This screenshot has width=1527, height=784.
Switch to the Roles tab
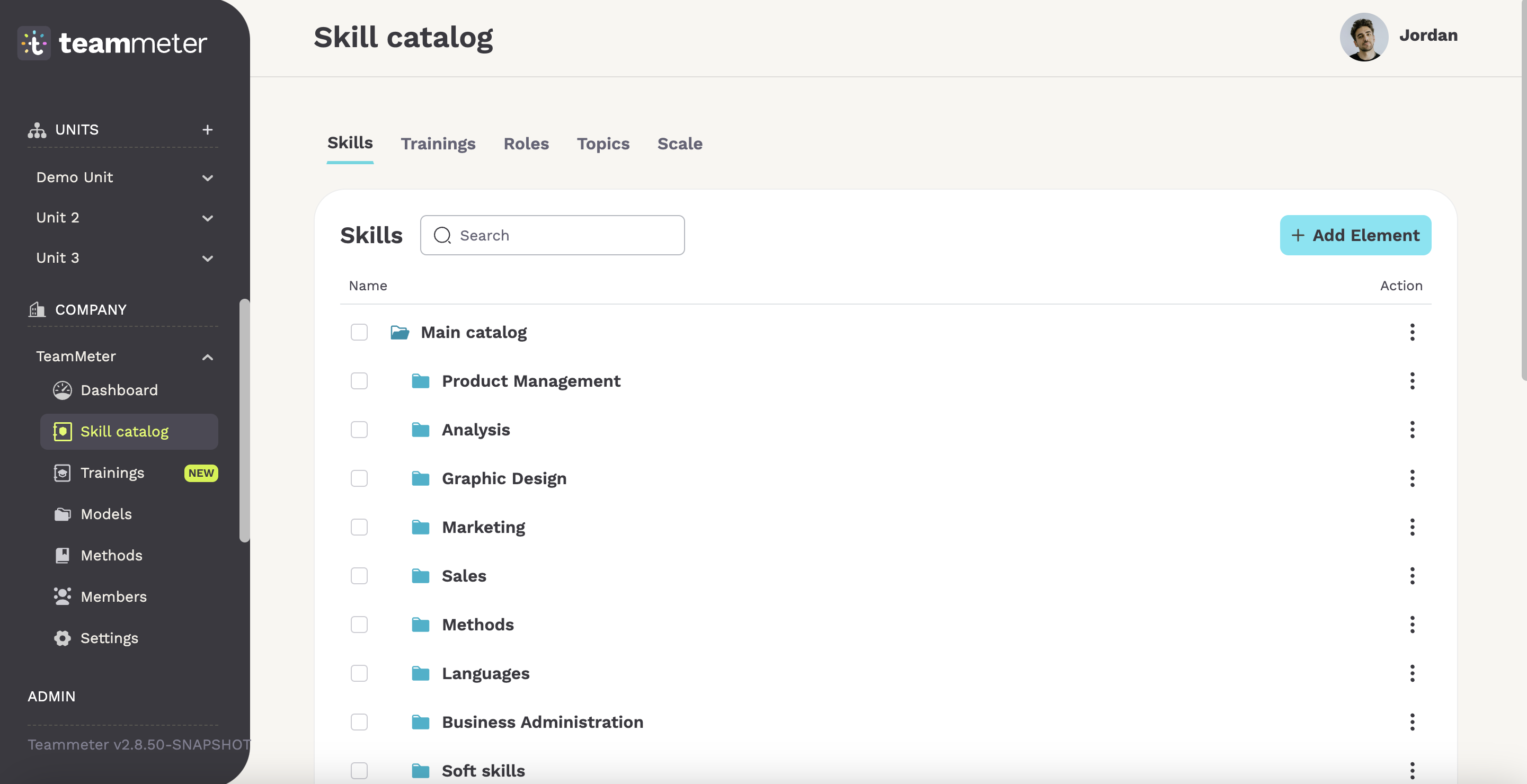point(526,144)
